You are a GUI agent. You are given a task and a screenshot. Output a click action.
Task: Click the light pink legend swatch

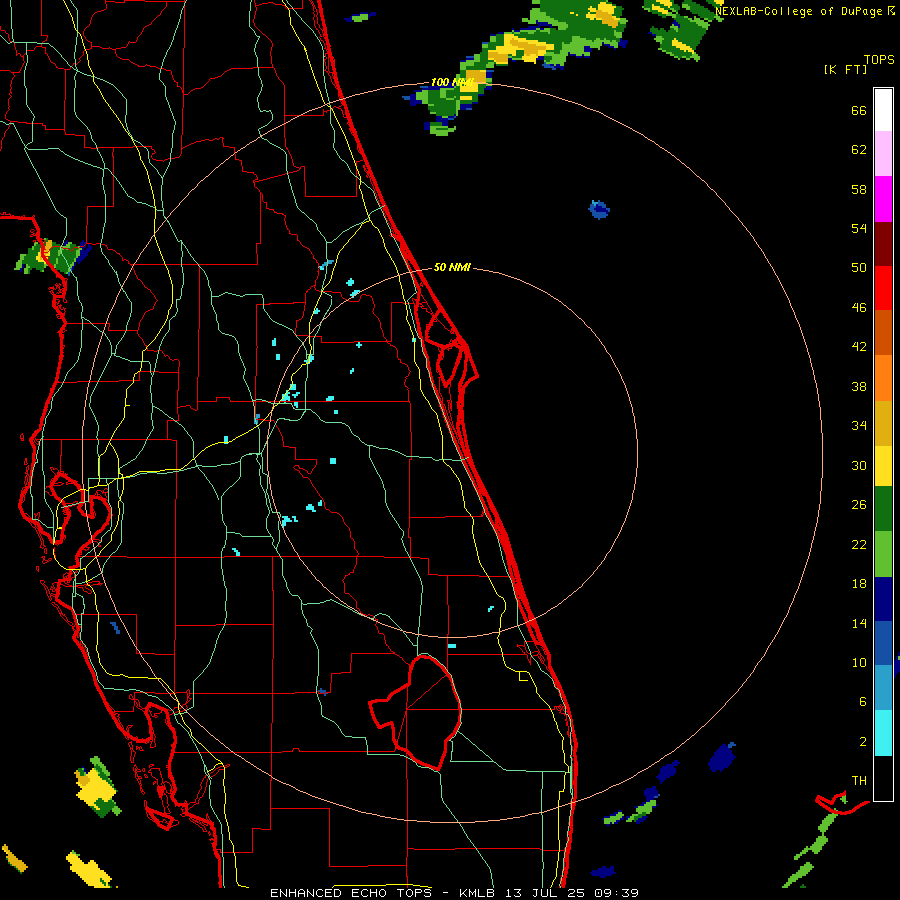click(x=883, y=153)
